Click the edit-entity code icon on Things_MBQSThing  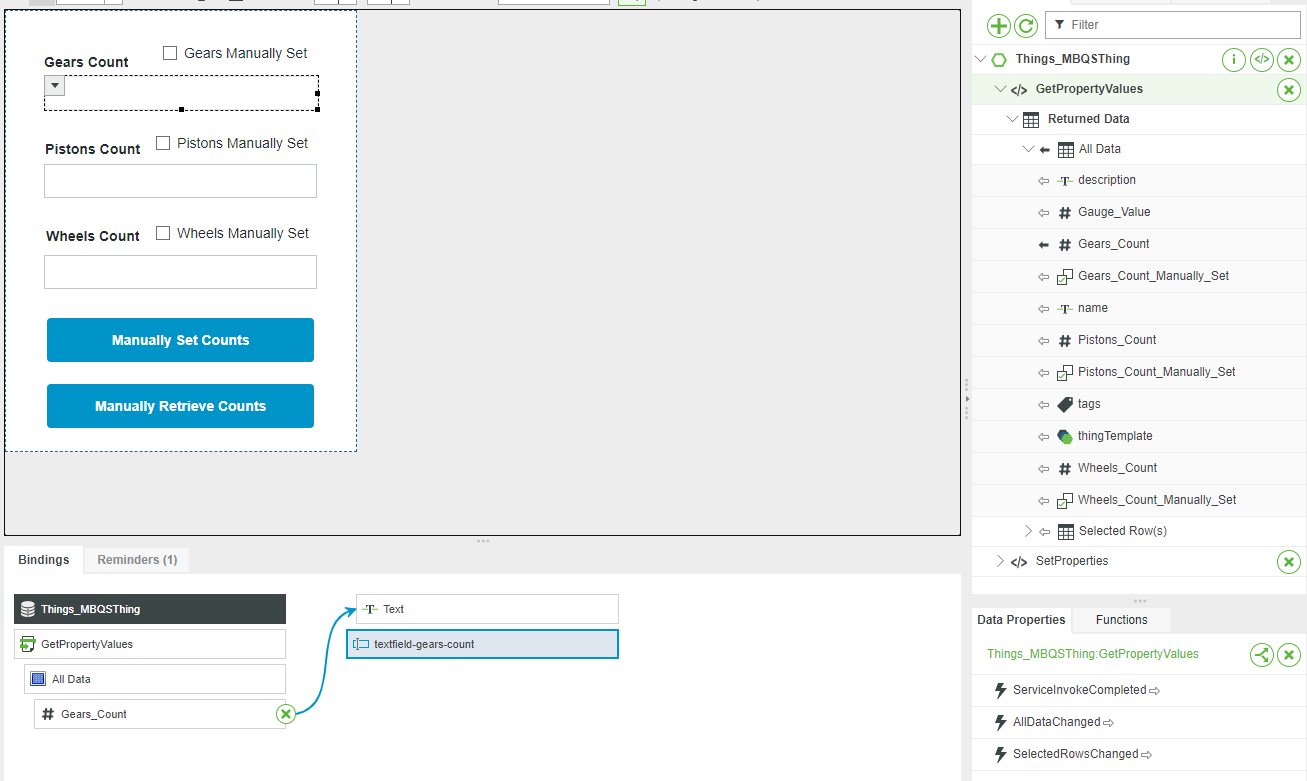point(1261,59)
